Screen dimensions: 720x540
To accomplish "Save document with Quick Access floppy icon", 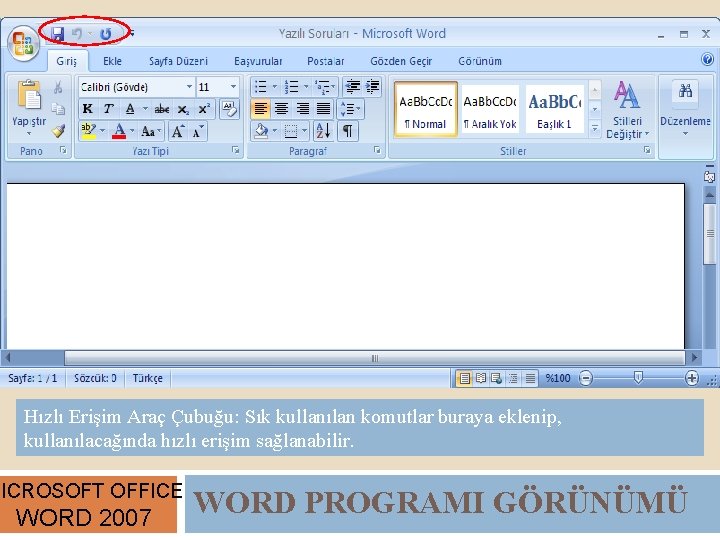I will click(57, 34).
